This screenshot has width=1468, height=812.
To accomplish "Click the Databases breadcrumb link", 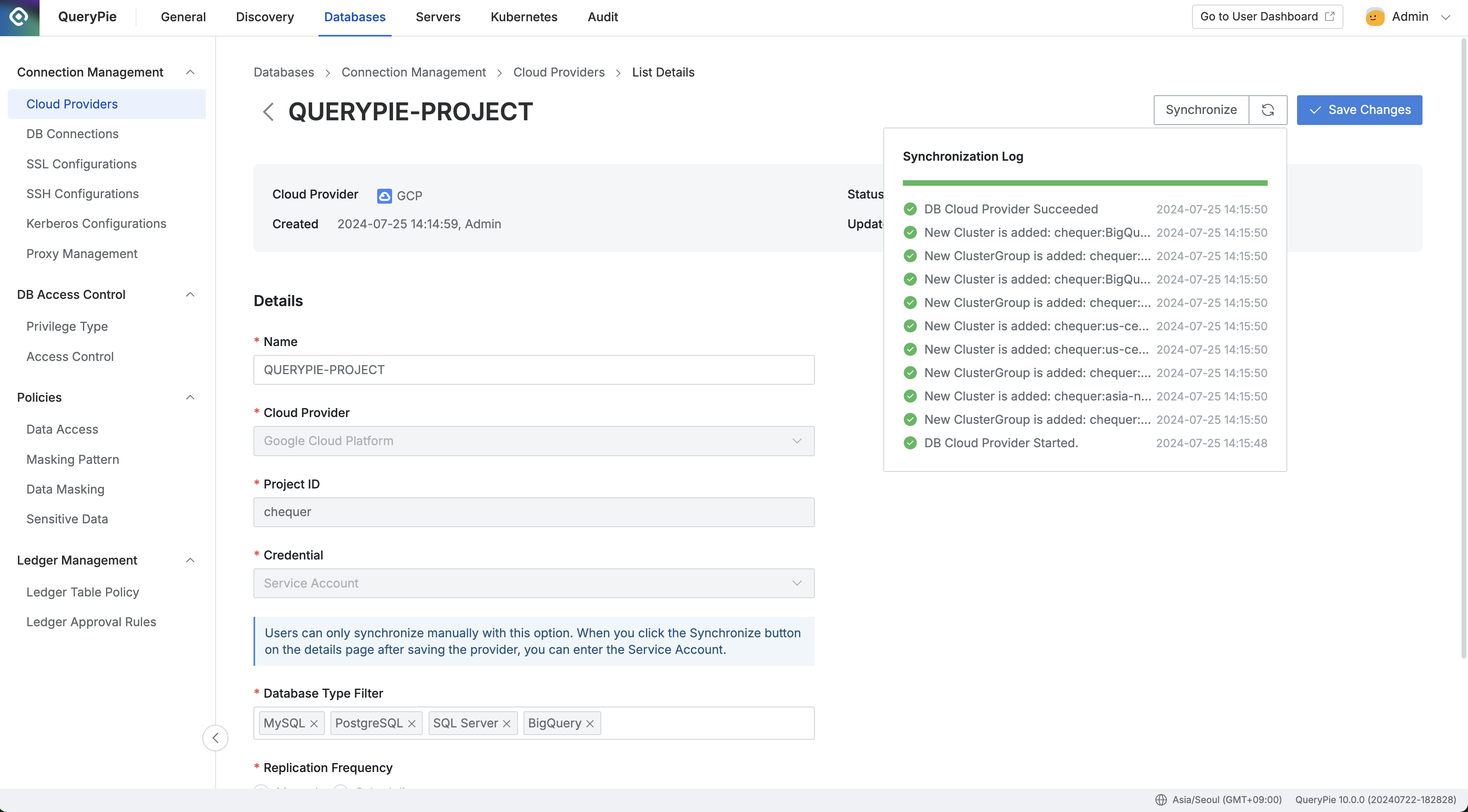I will (284, 72).
